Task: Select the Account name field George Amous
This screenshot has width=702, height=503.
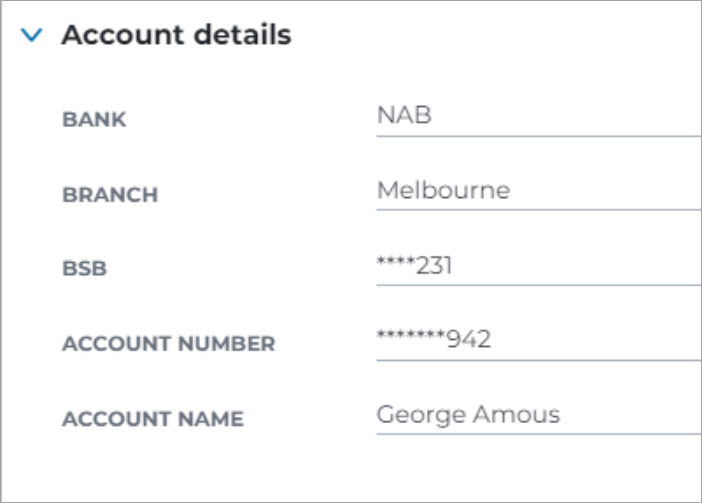Action: (539, 416)
